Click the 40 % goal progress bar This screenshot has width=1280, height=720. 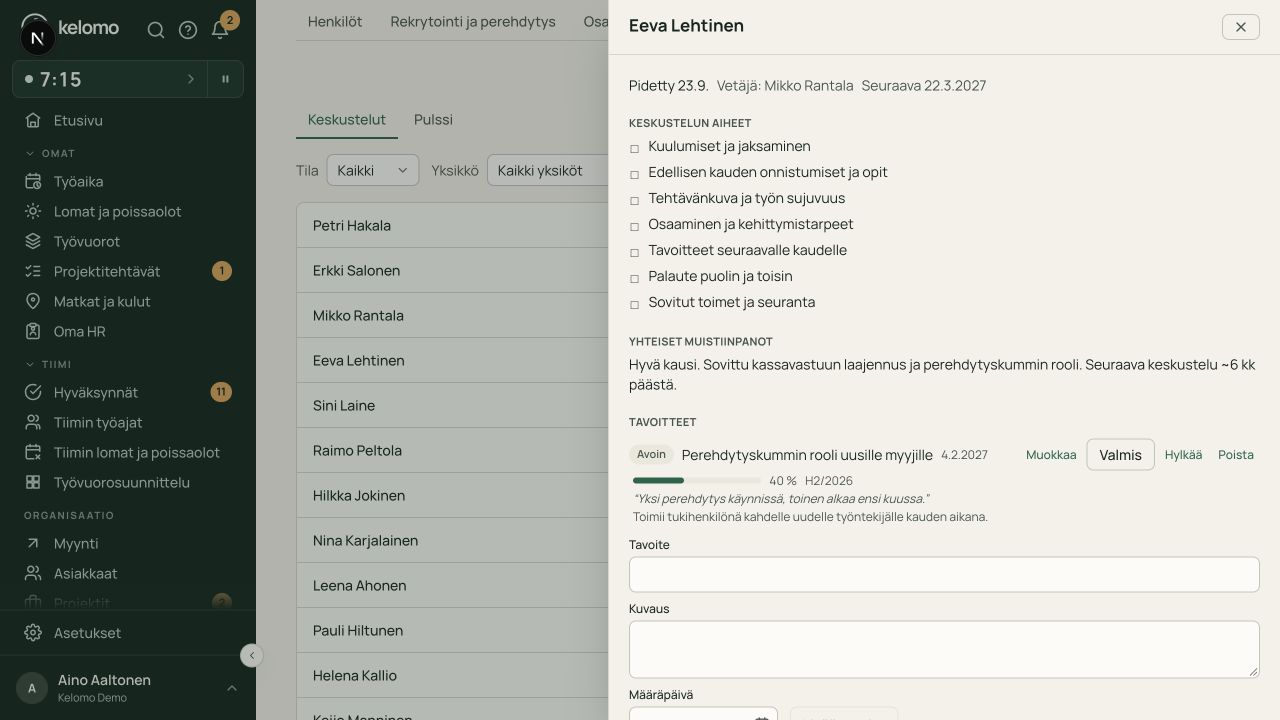[x=697, y=481]
